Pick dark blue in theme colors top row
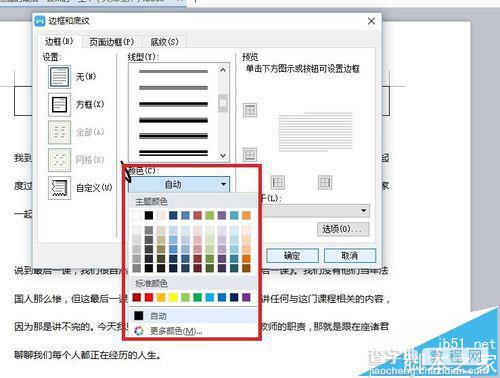Image resolution: width=500 pixels, height=378 pixels. click(173, 215)
